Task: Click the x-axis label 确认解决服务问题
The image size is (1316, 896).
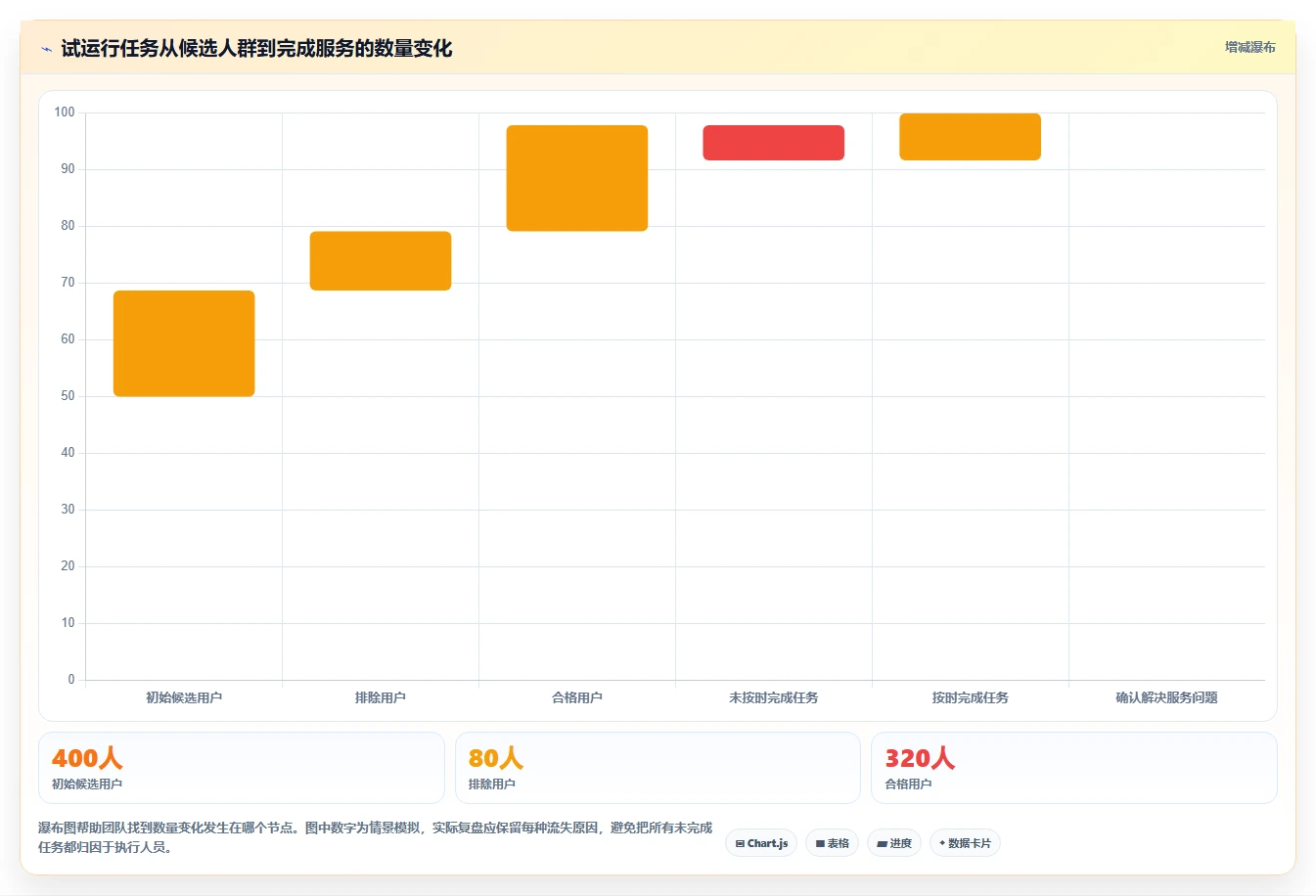Action: [x=1167, y=697]
